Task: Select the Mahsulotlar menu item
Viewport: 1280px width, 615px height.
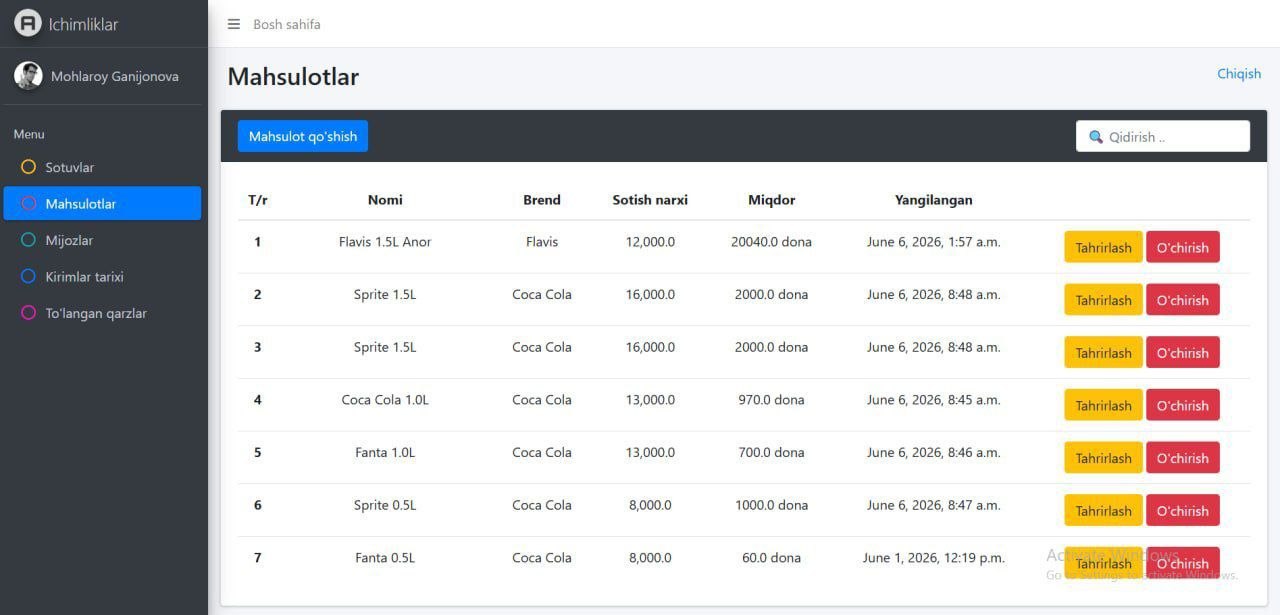Action: click(102, 203)
